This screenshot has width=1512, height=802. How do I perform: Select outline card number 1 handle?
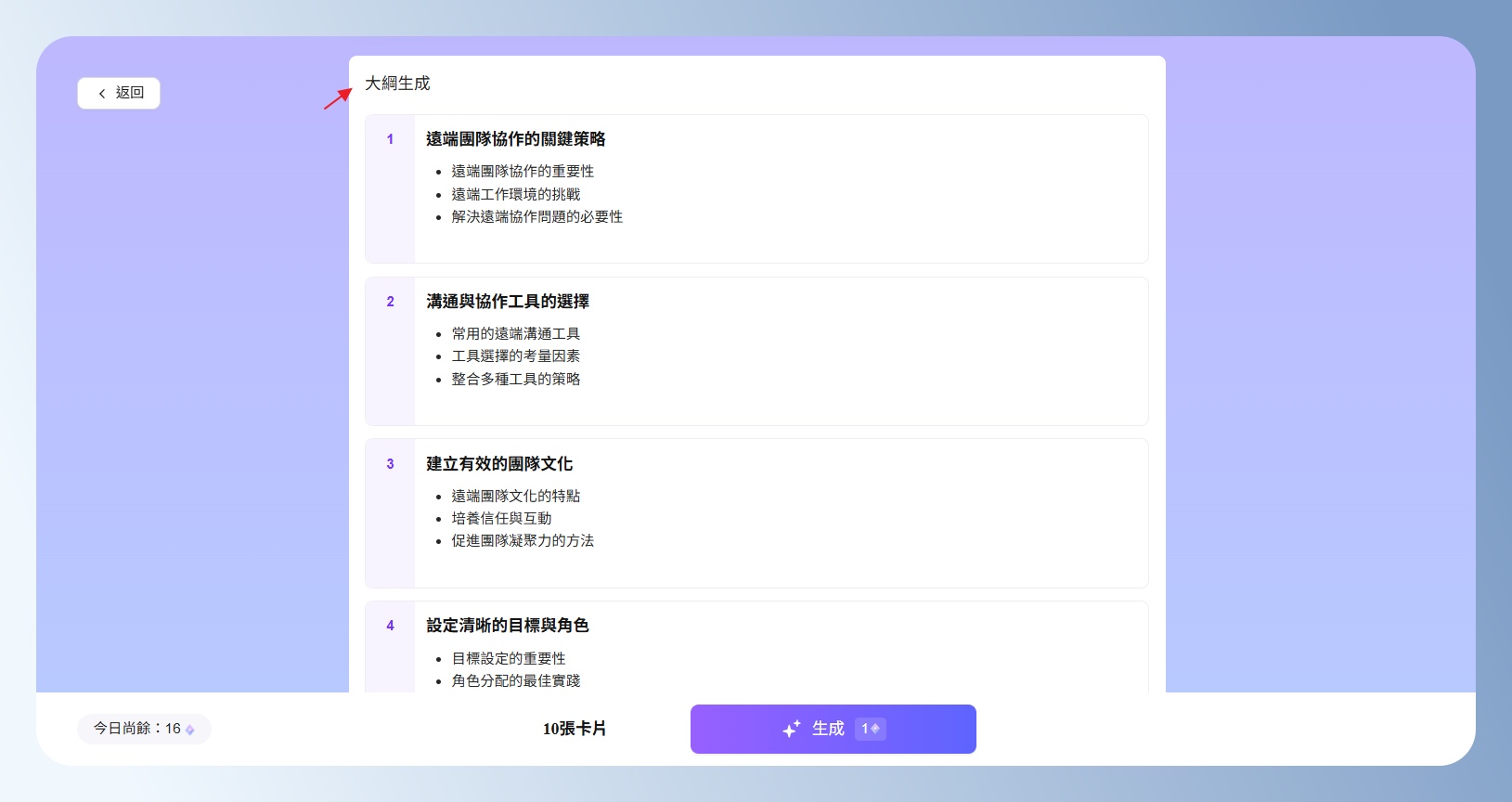pos(390,139)
